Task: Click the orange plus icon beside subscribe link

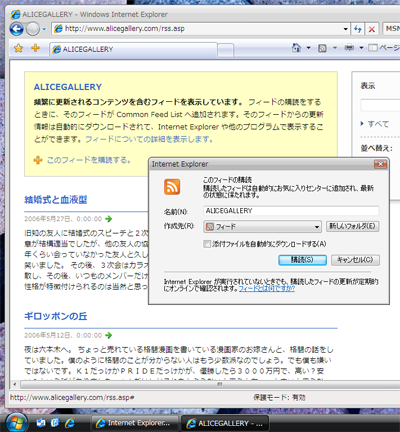Action: [38, 160]
